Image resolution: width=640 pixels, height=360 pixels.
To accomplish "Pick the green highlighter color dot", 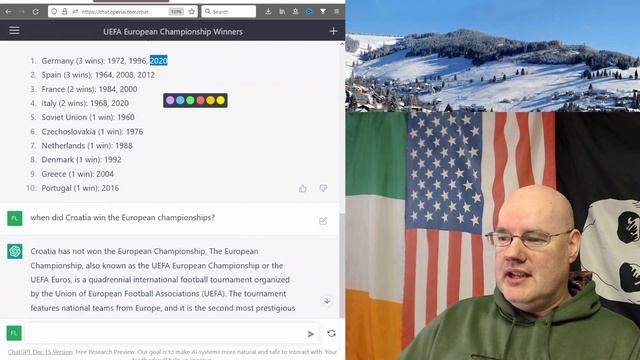I will click(190, 100).
